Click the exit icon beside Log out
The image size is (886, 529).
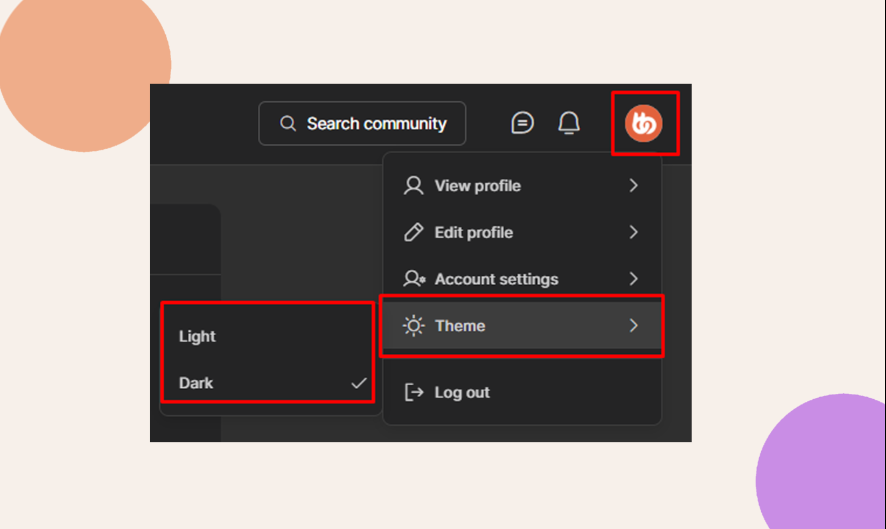point(413,392)
